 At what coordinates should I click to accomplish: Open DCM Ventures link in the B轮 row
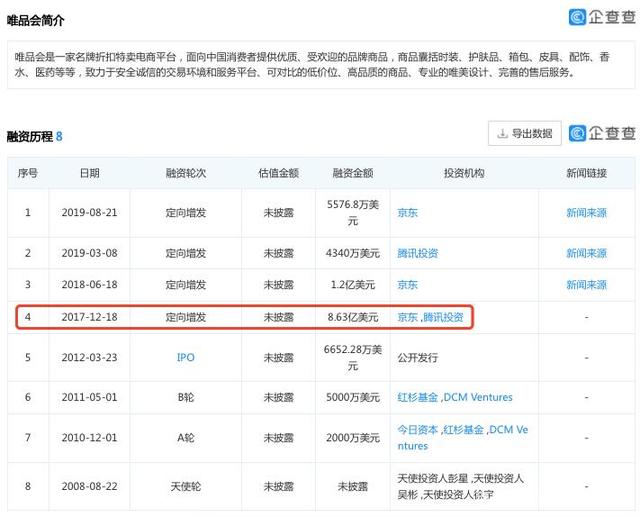[478, 397]
